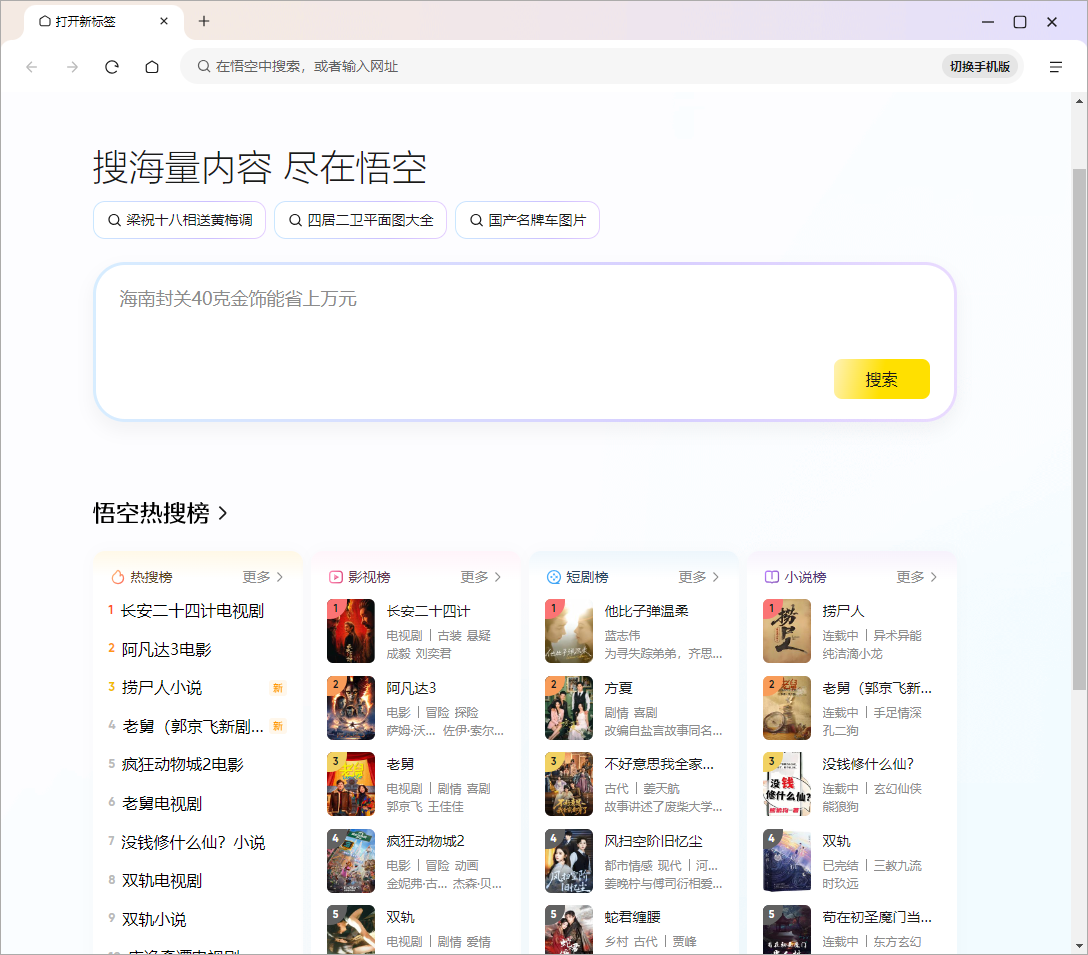Expand 更多 in 小说榜 section
The height and width of the screenshot is (955, 1088).
click(917, 577)
